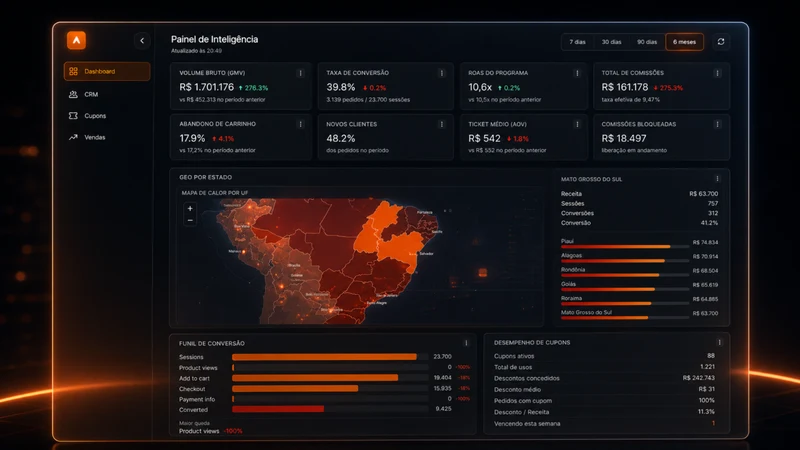Click the Descontos concedidos row
Image resolution: width=800 pixels, height=450 pixels.
pyautogui.click(x=604, y=378)
